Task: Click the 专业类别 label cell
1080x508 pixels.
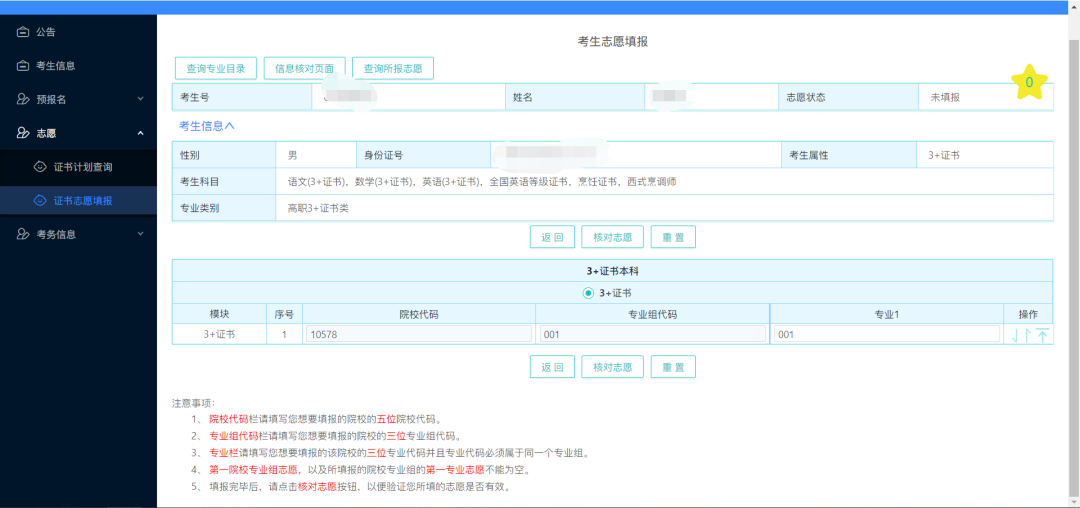Action: (224, 207)
